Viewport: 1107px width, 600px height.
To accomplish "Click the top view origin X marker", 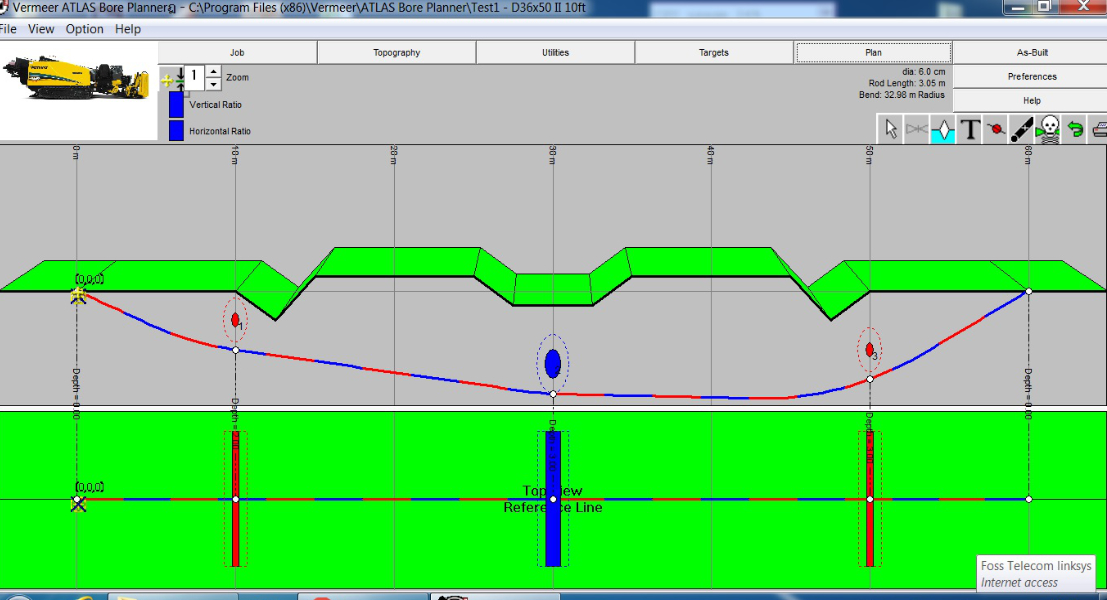I will tap(78, 504).
